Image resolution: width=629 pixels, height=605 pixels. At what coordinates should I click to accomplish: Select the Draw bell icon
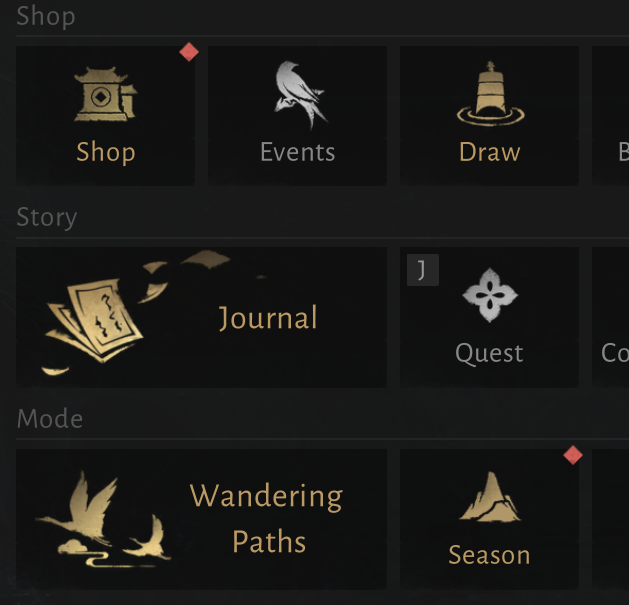click(x=490, y=93)
